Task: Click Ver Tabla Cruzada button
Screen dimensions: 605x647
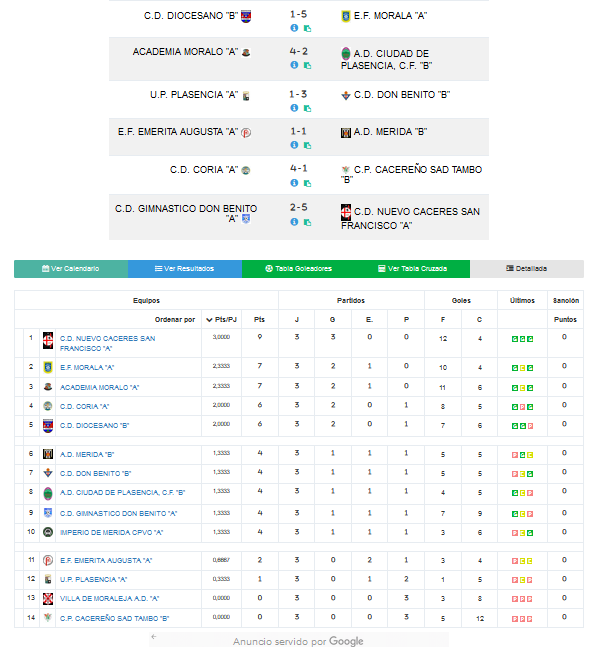Action: pyautogui.click(x=413, y=269)
